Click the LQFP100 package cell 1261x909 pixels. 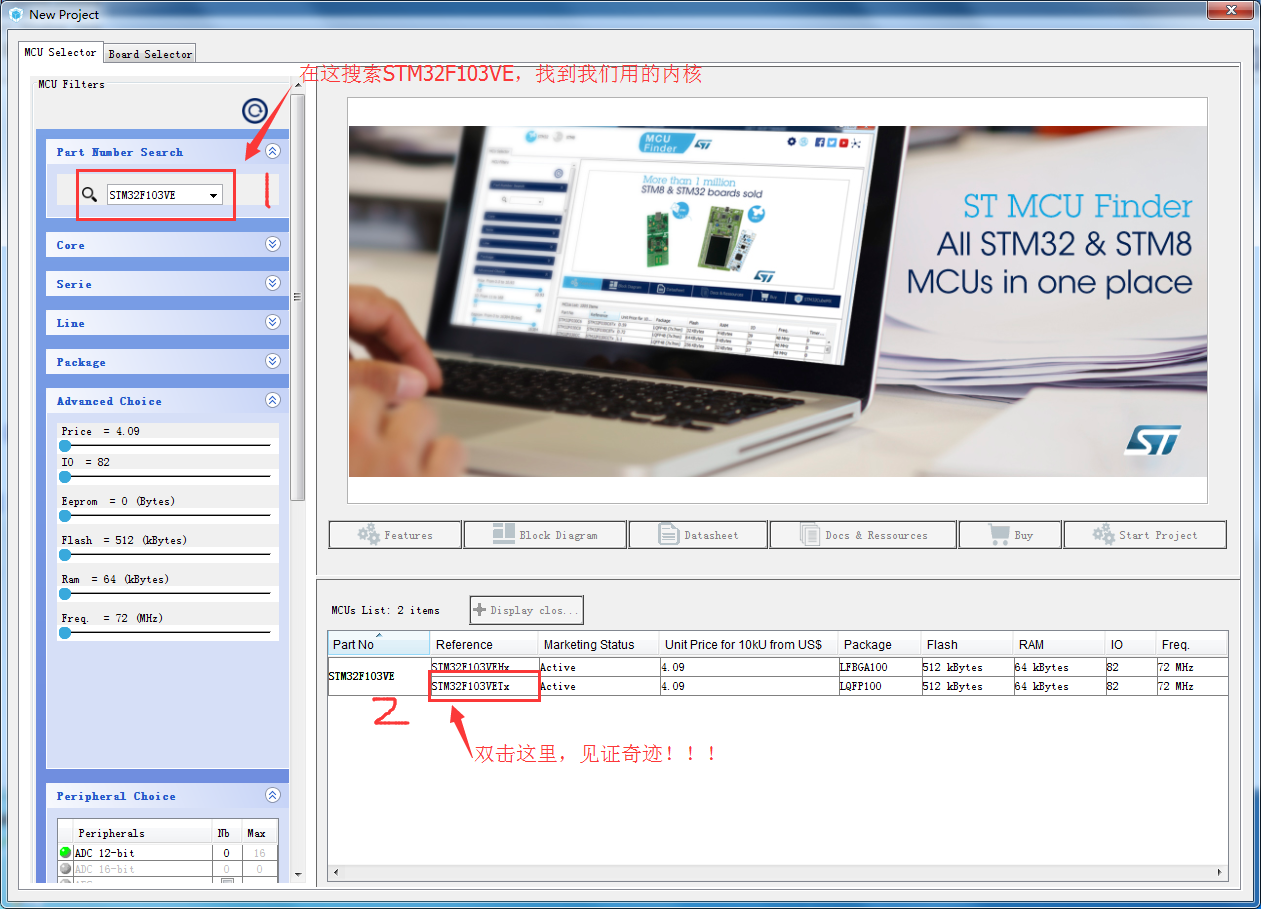[879, 687]
